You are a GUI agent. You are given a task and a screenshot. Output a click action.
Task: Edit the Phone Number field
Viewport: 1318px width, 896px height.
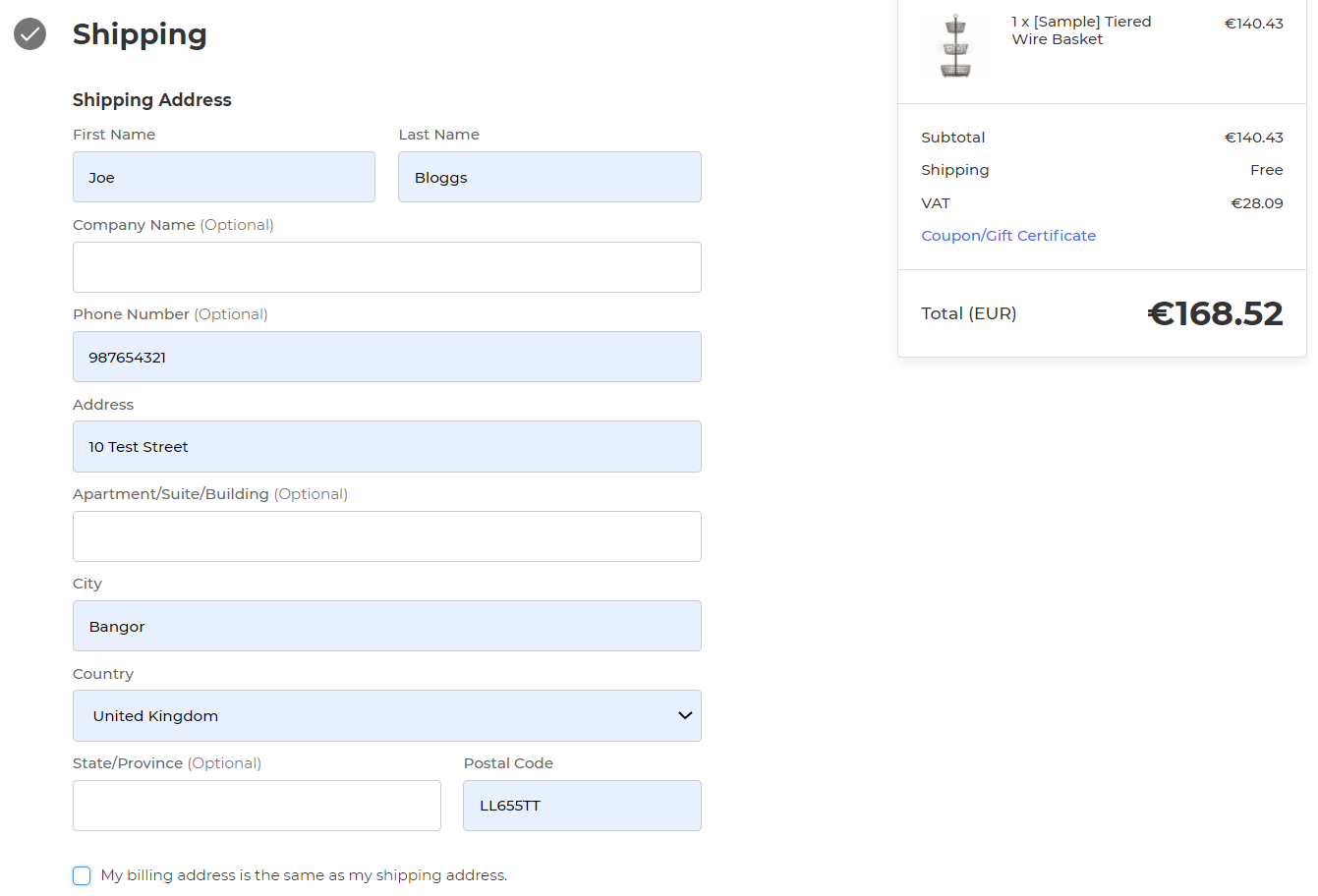click(x=387, y=357)
